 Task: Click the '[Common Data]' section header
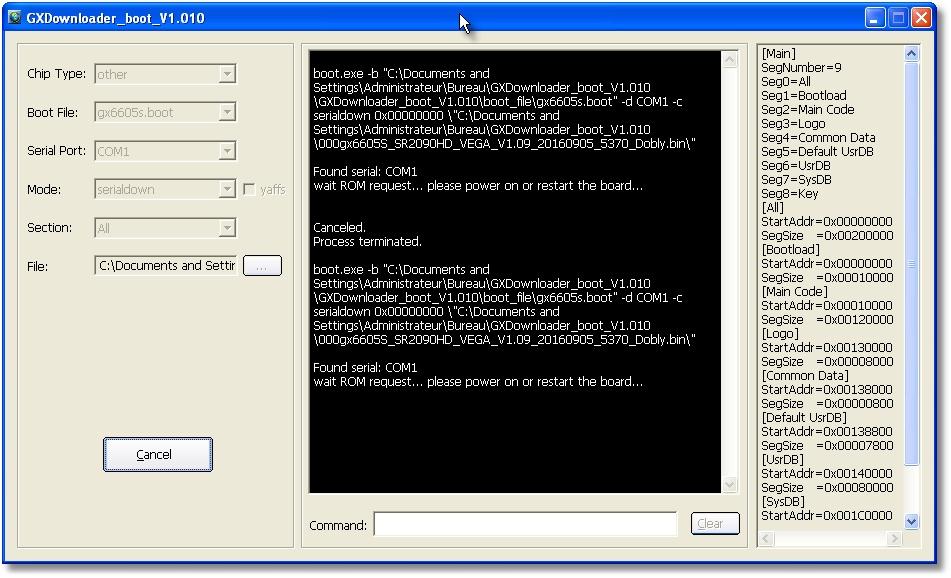click(x=805, y=375)
